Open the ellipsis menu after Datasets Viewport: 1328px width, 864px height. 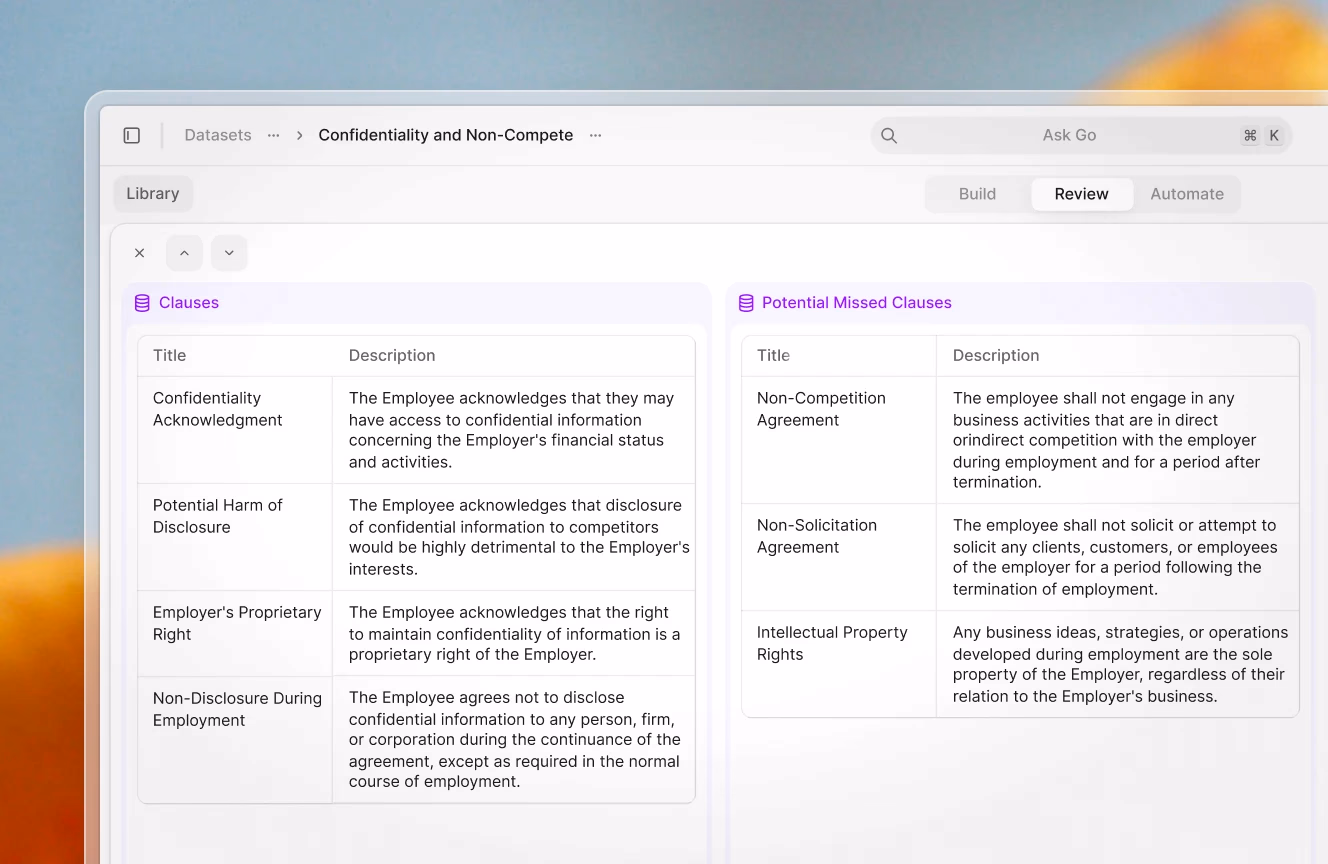[x=273, y=135]
